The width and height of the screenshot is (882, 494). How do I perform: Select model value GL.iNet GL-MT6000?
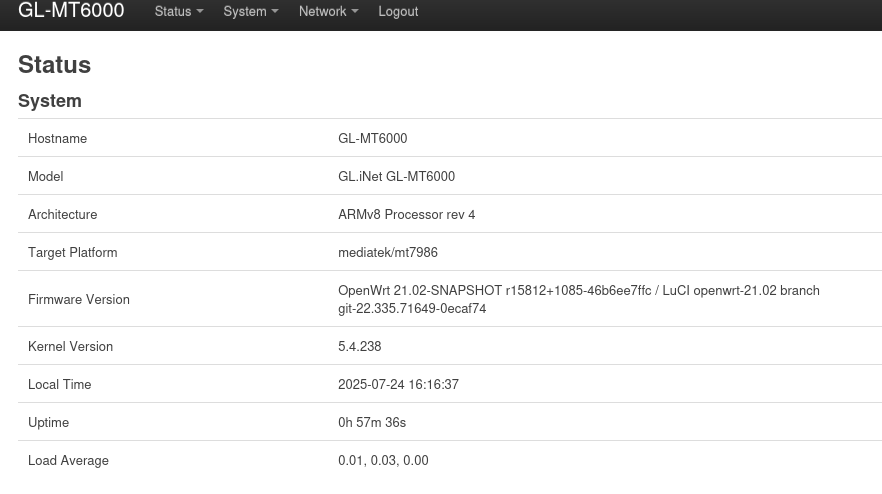397,177
